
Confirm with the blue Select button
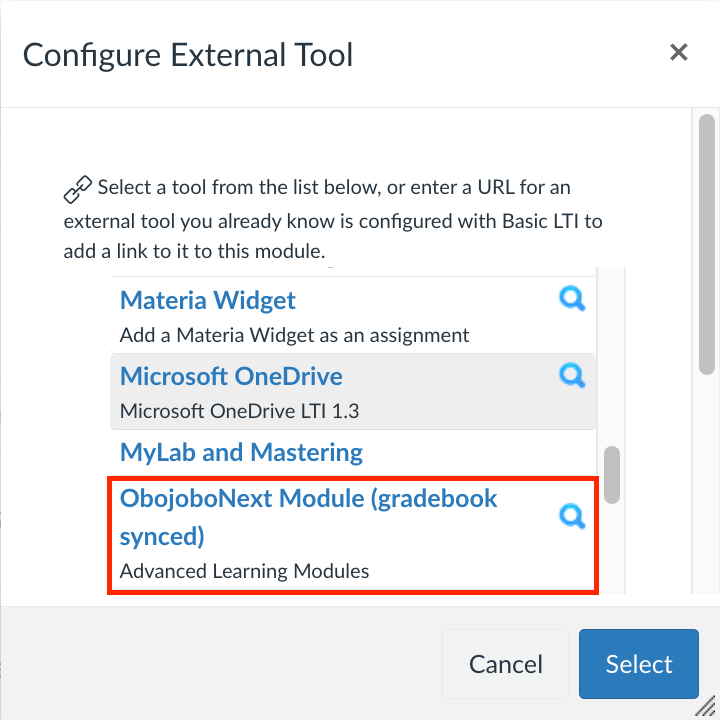[639, 664]
